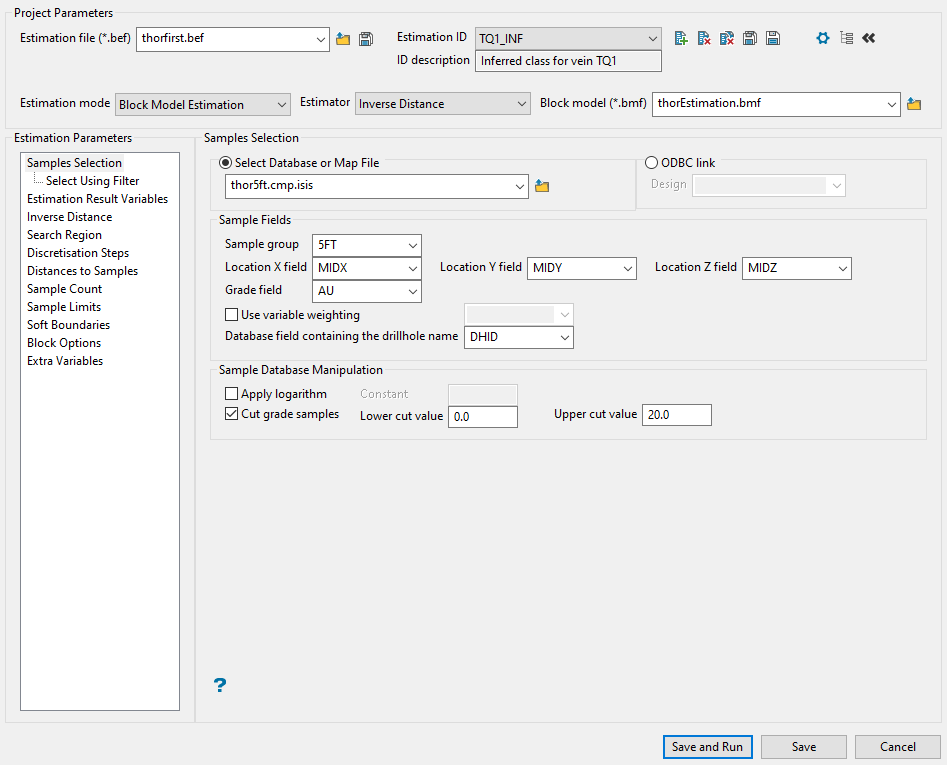Click the double-arrow collapse panel icon

pos(868,38)
